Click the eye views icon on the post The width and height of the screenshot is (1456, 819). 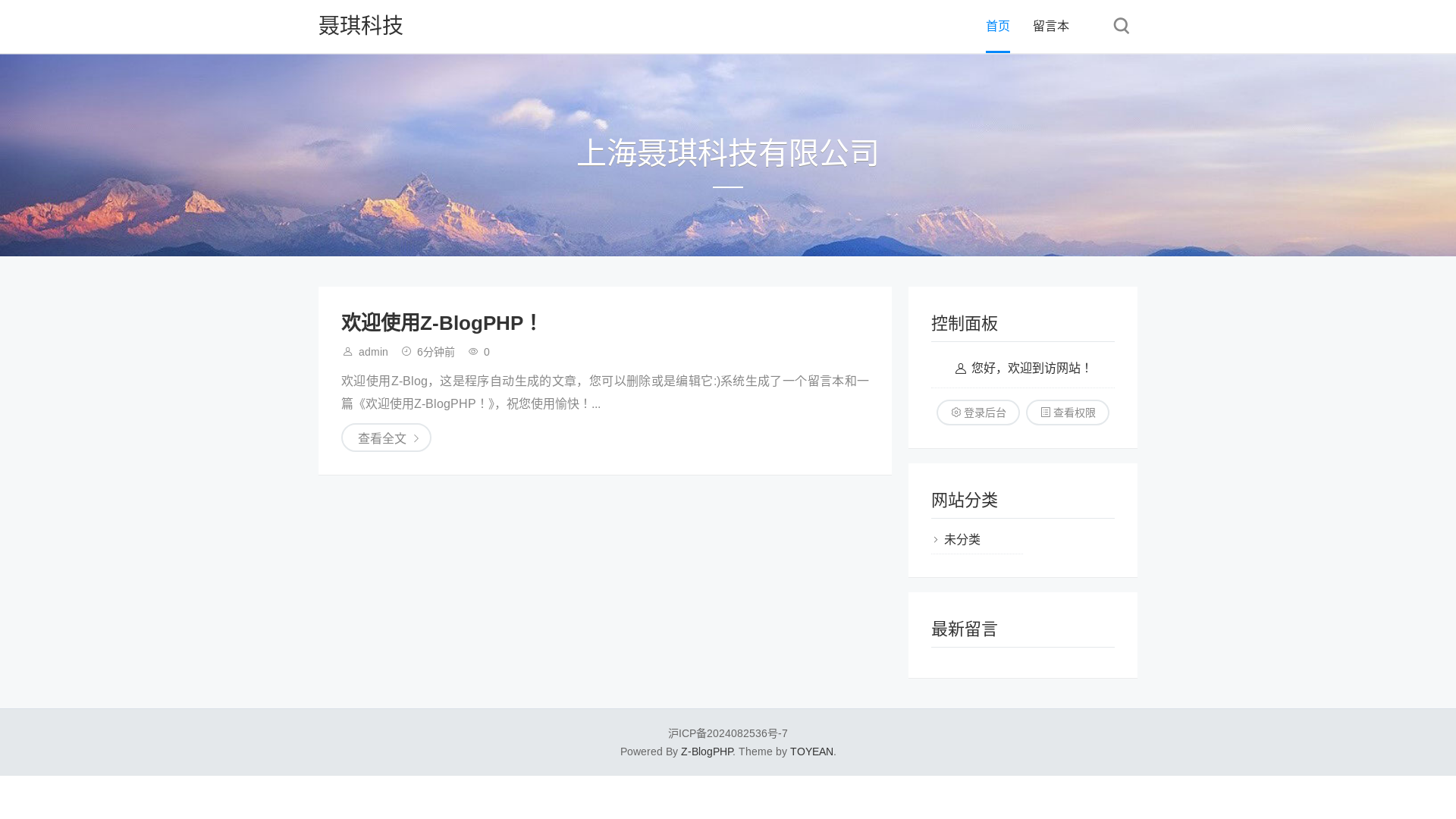[x=473, y=351]
